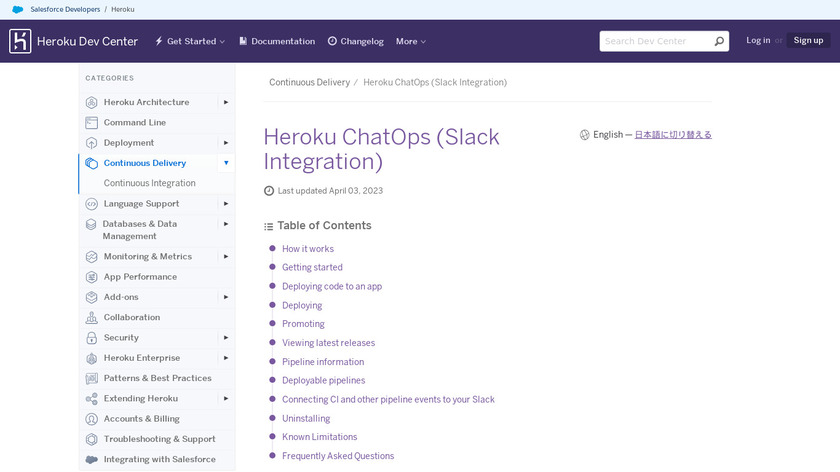Viewport: 840px width, 472px height.
Task: Click the Salesforce cloud logo icon
Action: [x=18, y=9]
